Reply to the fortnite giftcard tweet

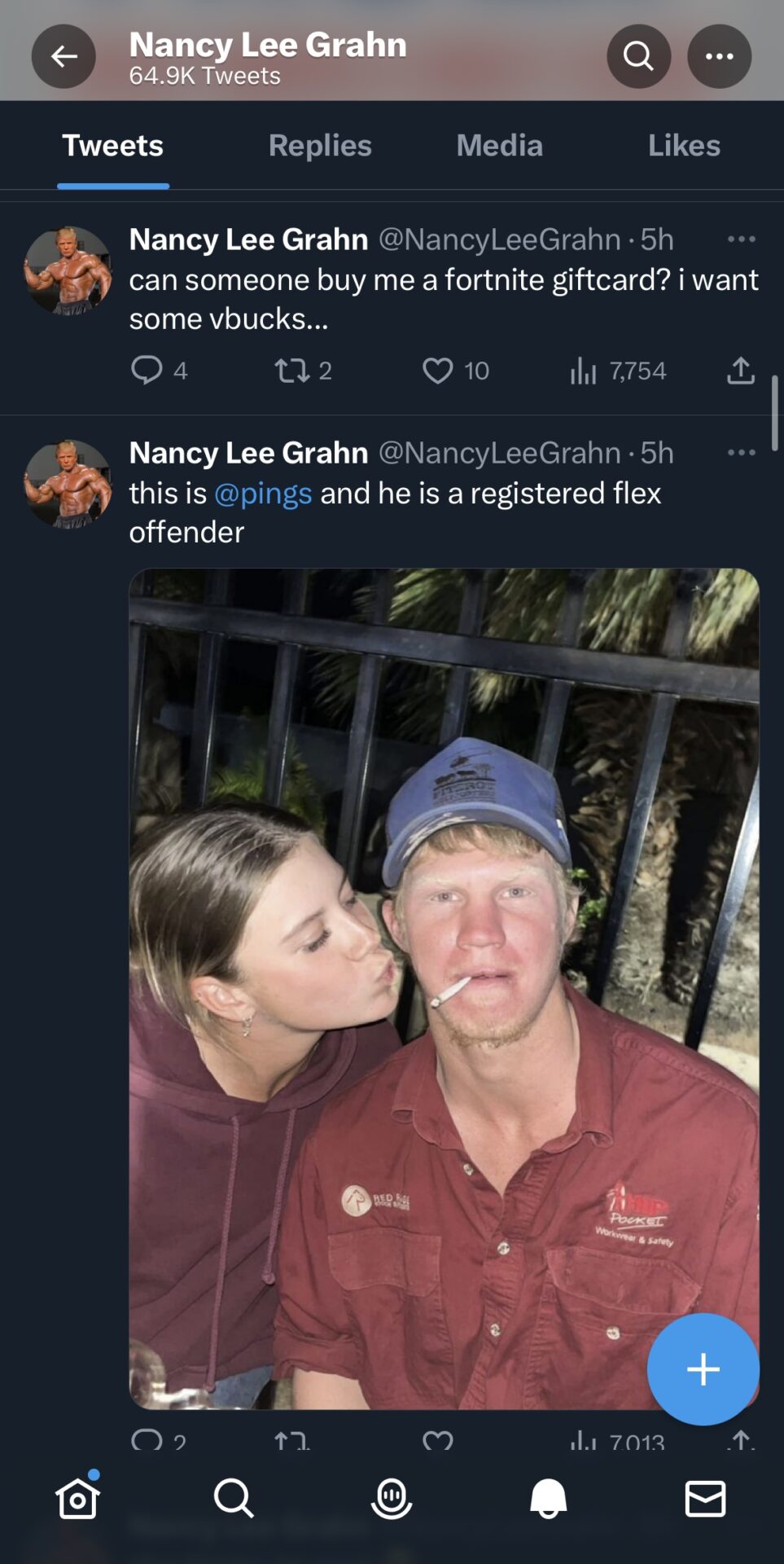point(147,371)
